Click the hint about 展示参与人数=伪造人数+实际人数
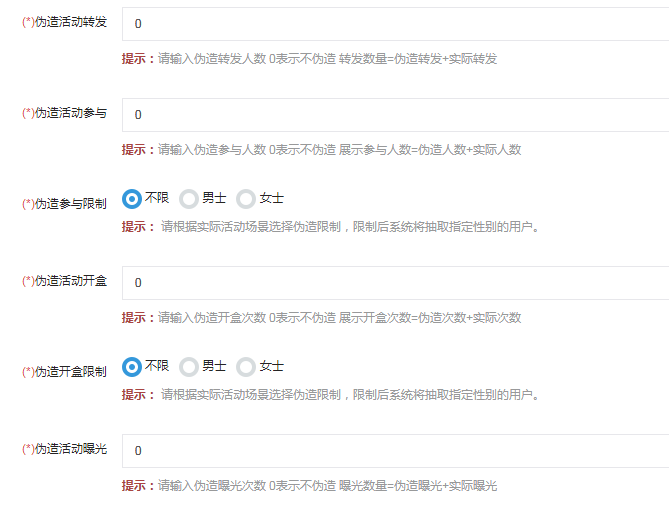 [x=321, y=150]
